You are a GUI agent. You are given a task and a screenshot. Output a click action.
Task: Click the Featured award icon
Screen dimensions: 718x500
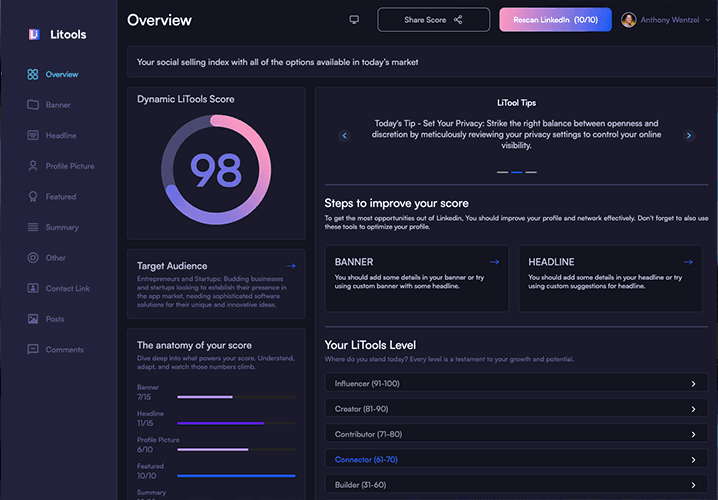33,196
